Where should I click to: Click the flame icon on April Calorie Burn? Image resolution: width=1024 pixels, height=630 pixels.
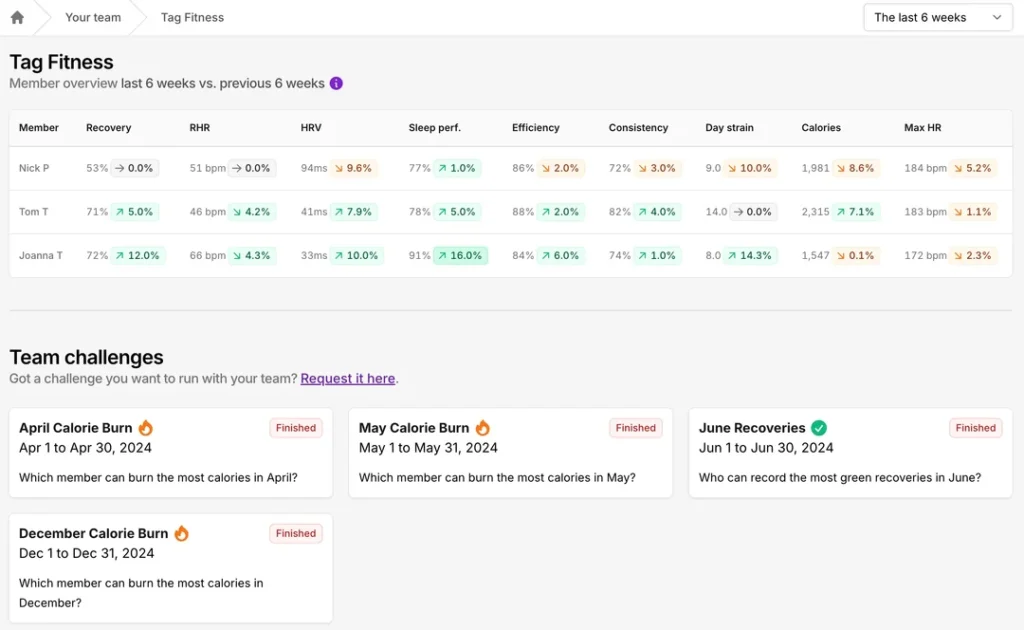[x=146, y=428]
